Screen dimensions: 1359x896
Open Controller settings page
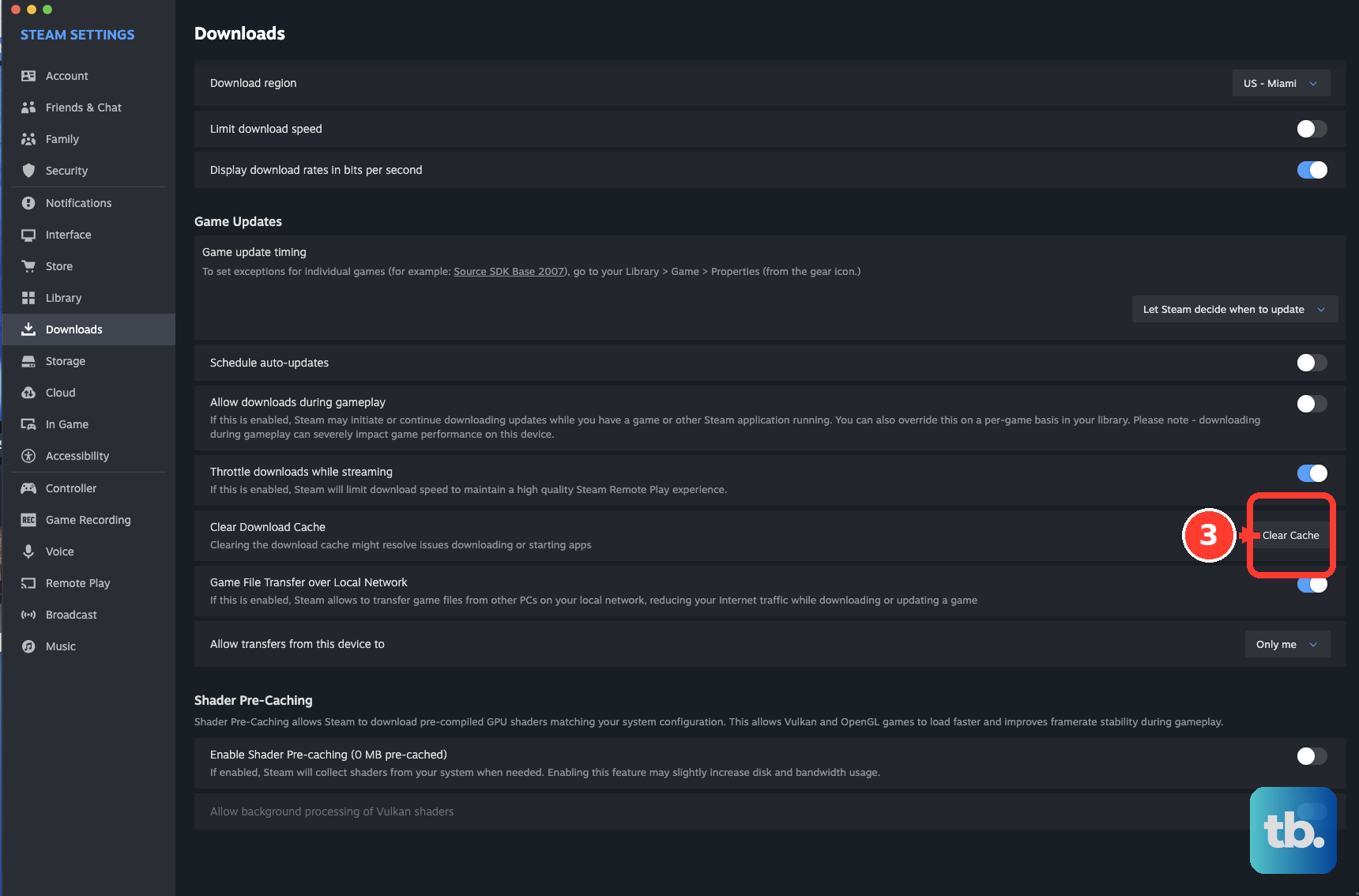[88, 488]
